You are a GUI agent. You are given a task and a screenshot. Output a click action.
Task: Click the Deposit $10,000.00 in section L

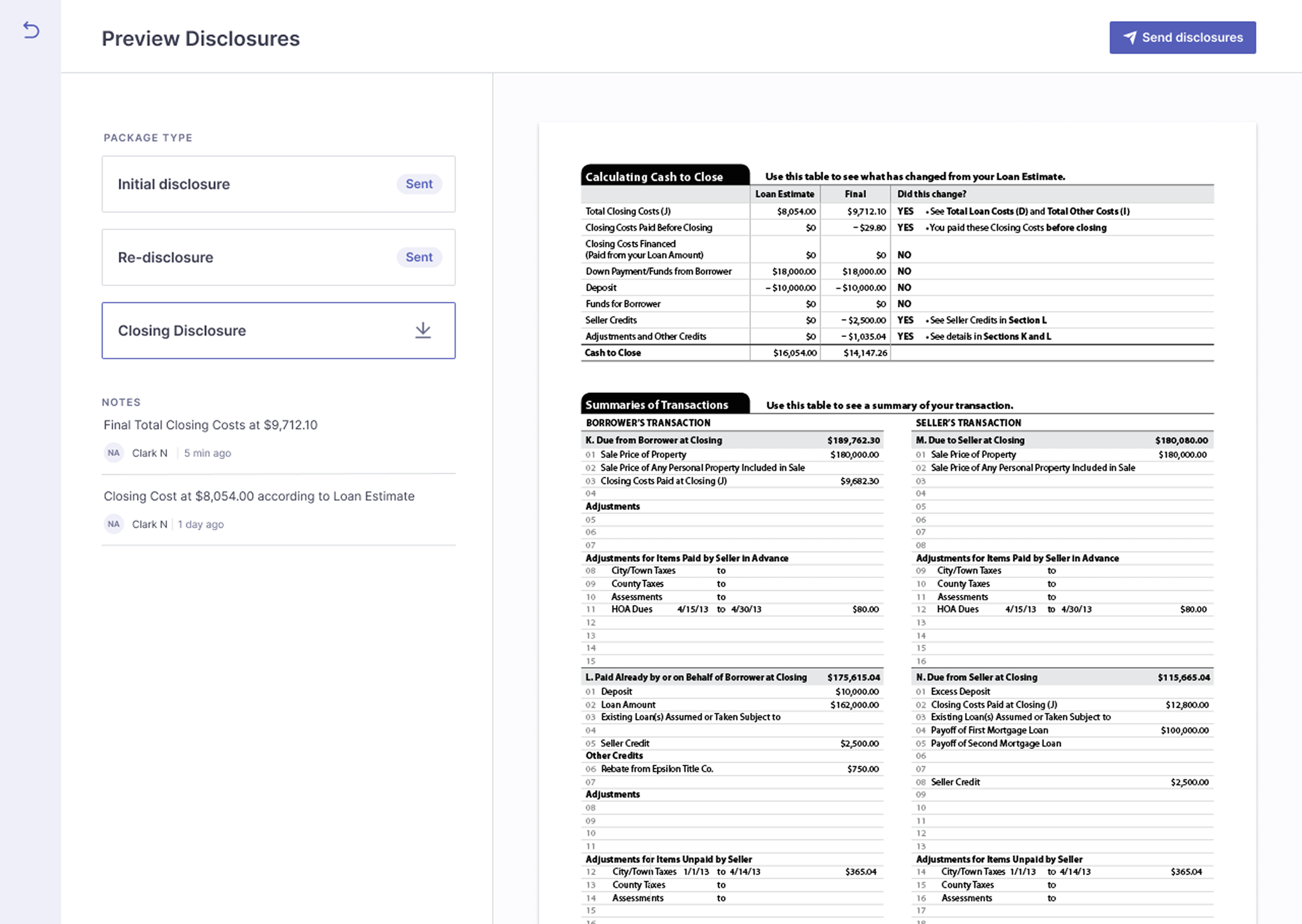(857, 691)
